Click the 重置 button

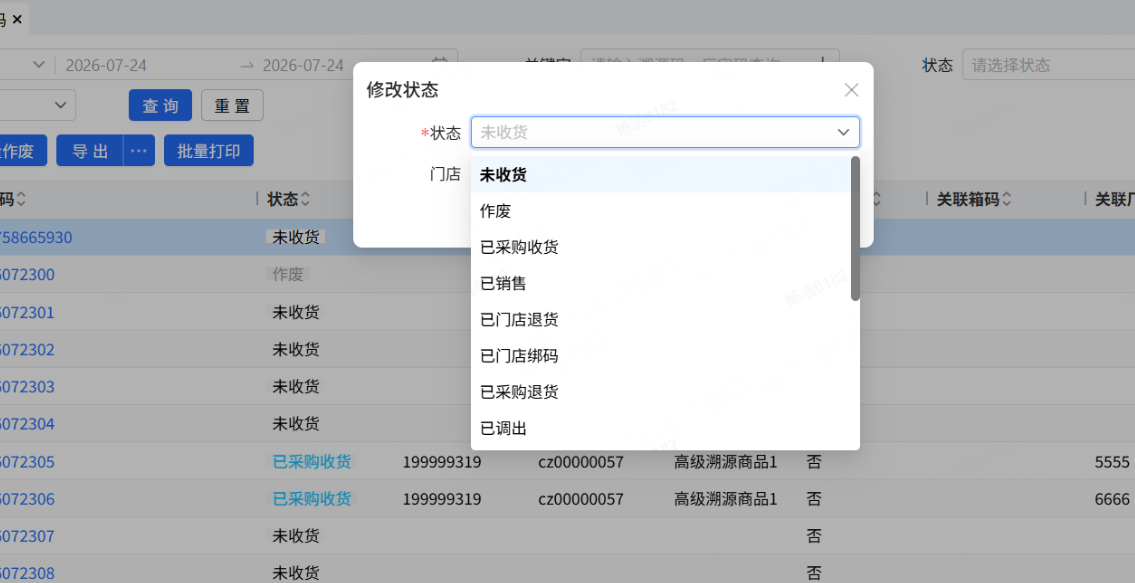coord(232,106)
